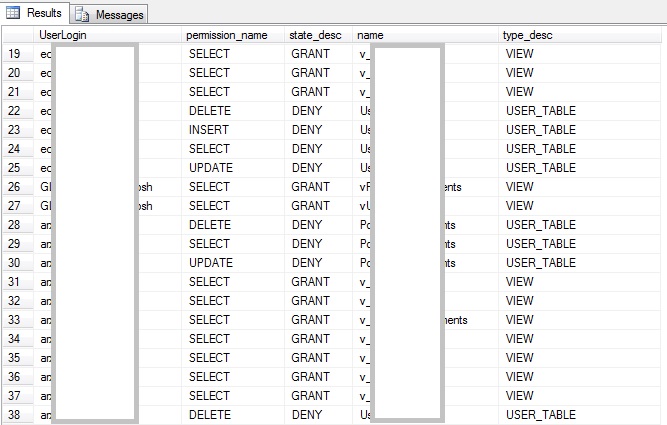Click UPDATE permission in row 30
The image size is (667, 425).
pos(211,262)
